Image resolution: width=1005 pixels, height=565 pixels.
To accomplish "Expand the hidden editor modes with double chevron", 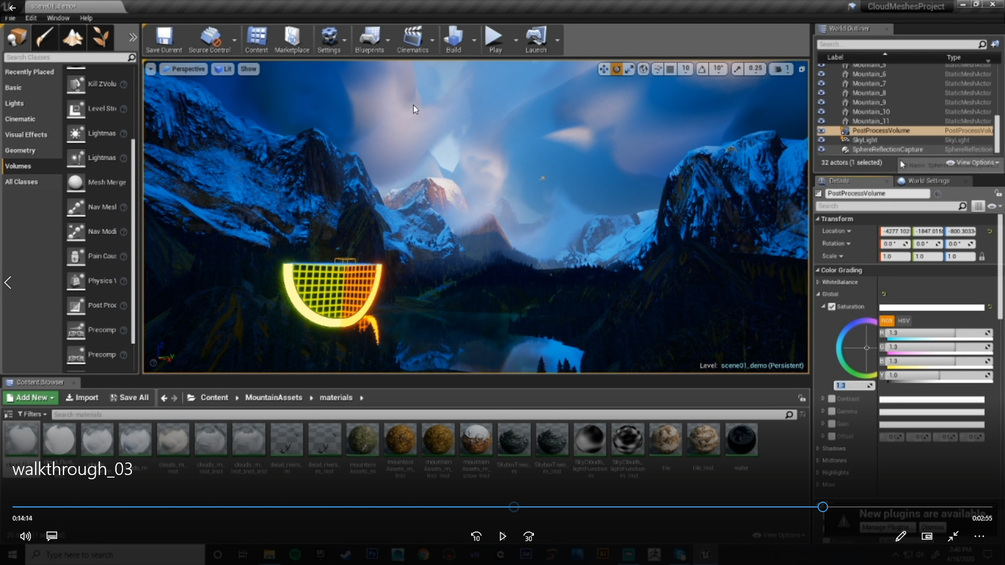I will [x=133, y=37].
